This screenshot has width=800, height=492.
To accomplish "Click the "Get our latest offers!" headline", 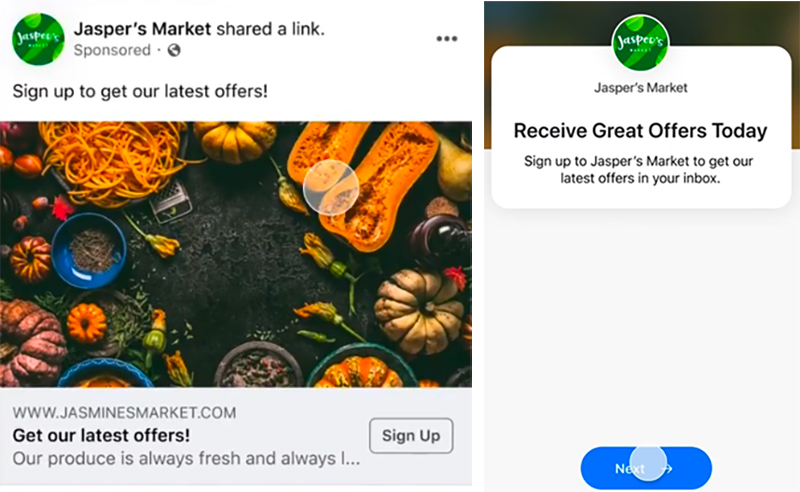I will 101,435.
